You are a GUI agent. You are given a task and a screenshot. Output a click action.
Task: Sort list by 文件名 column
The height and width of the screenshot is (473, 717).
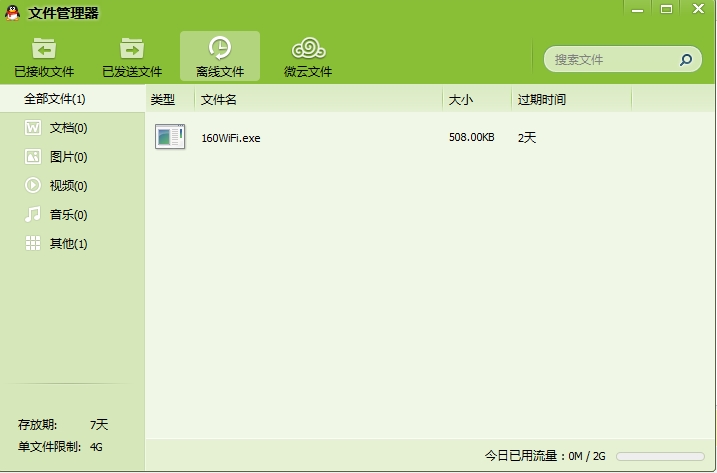click(219, 100)
